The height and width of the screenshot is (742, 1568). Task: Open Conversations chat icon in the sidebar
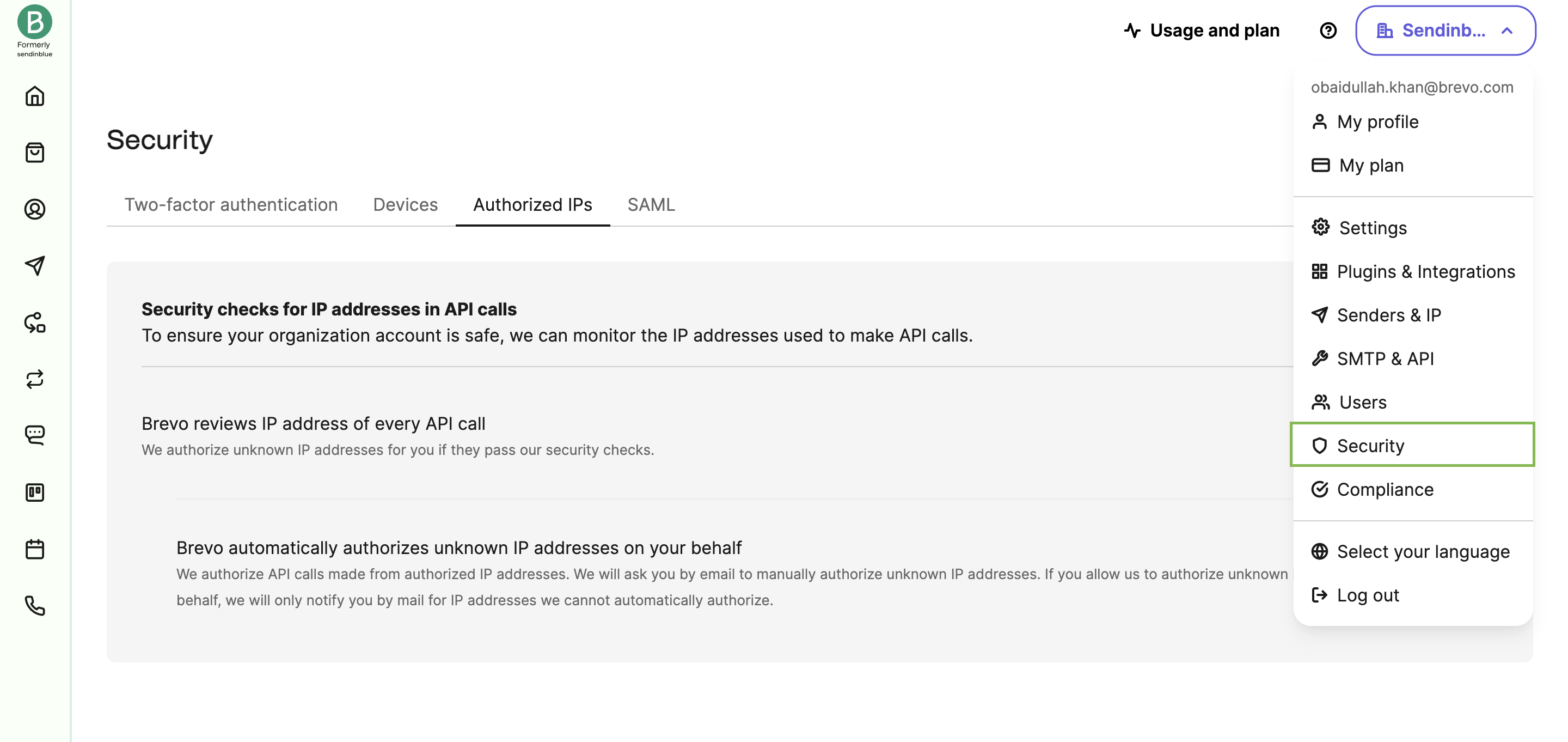(35, 434)
